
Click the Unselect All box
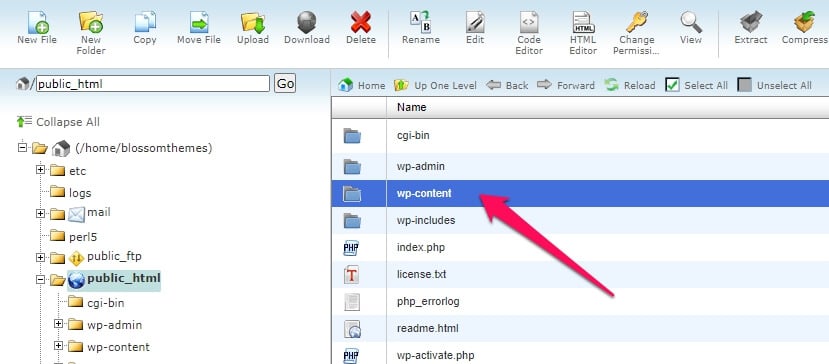click(x=744, y=85)
